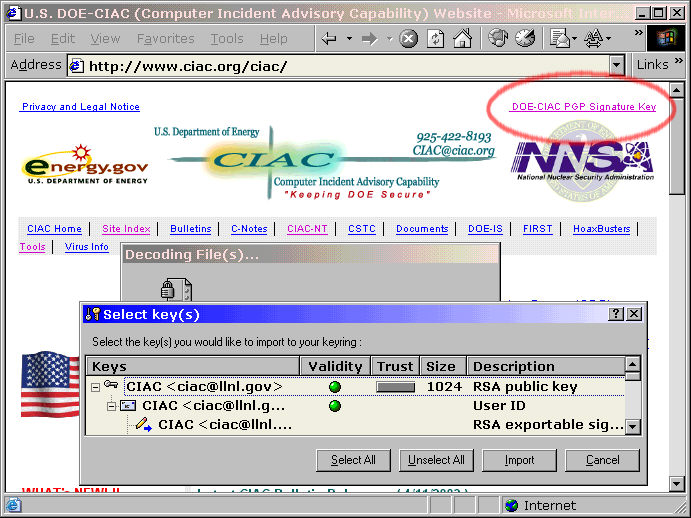Expand the Address bar URL dropdown

(x=617, y=66)
